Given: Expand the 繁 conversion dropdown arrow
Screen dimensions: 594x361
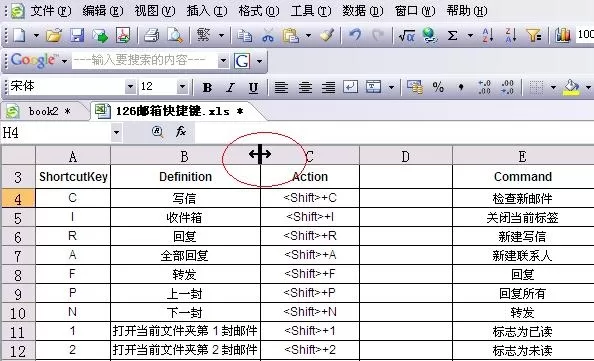Looking at the screenshot, I should (x=221, y=36).
